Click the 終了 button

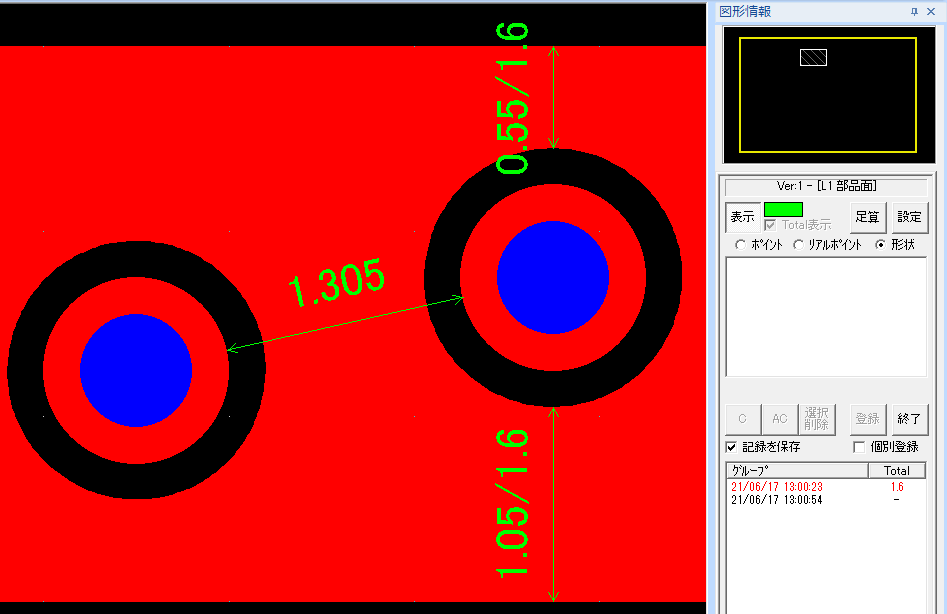(910, 419)
